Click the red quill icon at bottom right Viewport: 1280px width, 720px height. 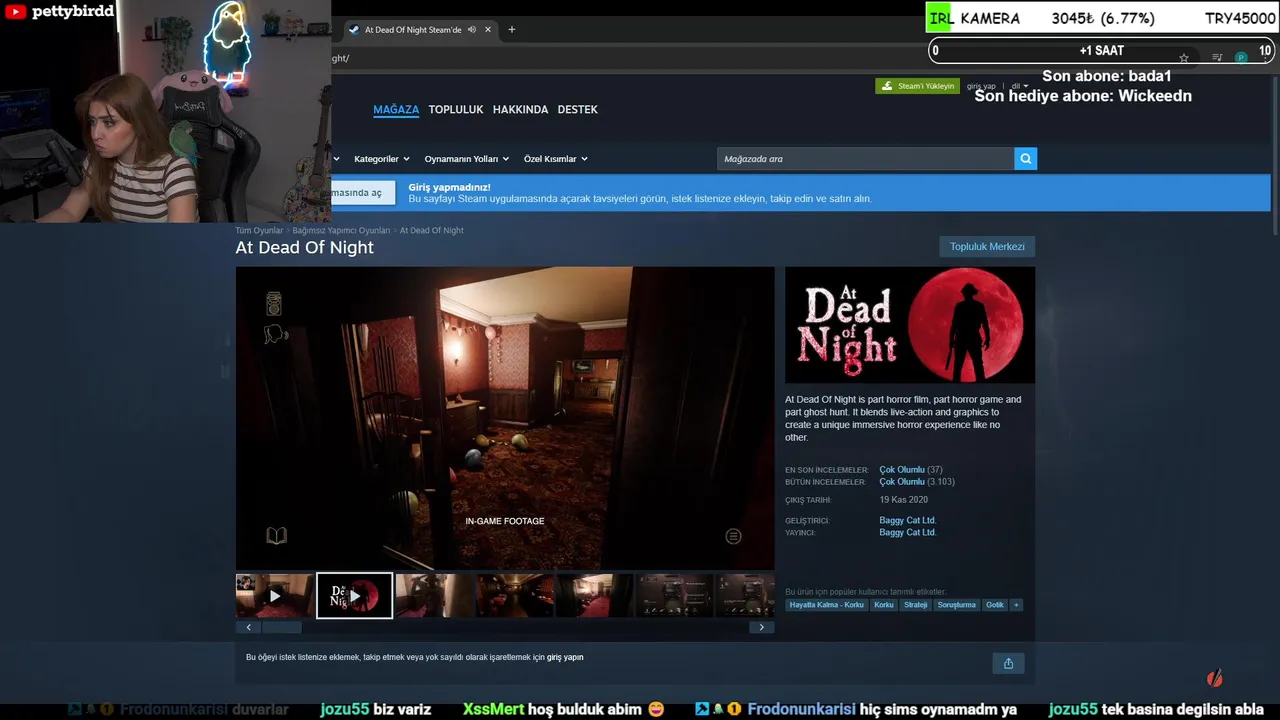(1215, 679)
